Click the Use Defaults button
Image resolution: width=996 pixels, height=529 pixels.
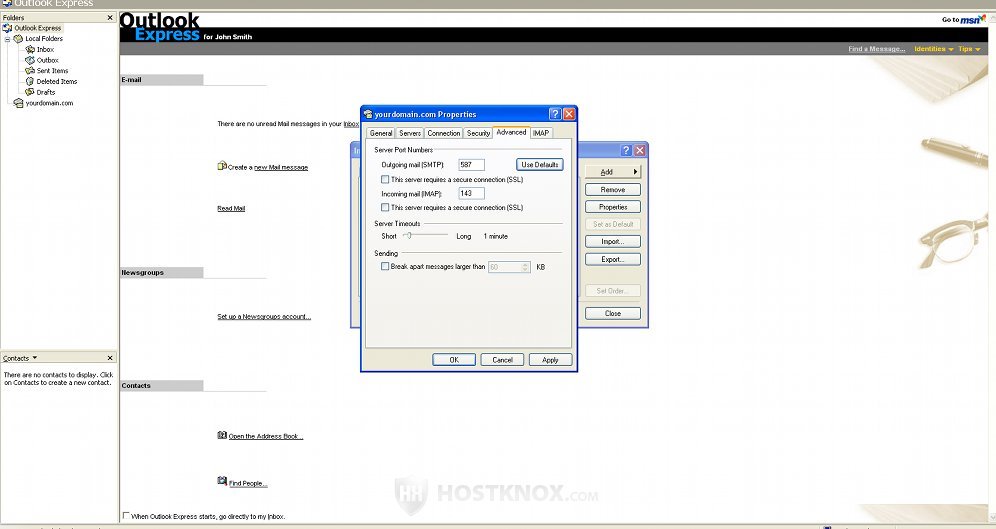coord(539,164)
